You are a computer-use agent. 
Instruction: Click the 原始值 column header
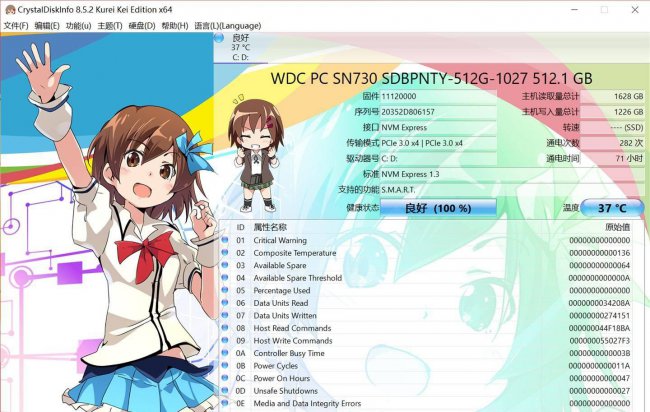click(x=617, y=227)
